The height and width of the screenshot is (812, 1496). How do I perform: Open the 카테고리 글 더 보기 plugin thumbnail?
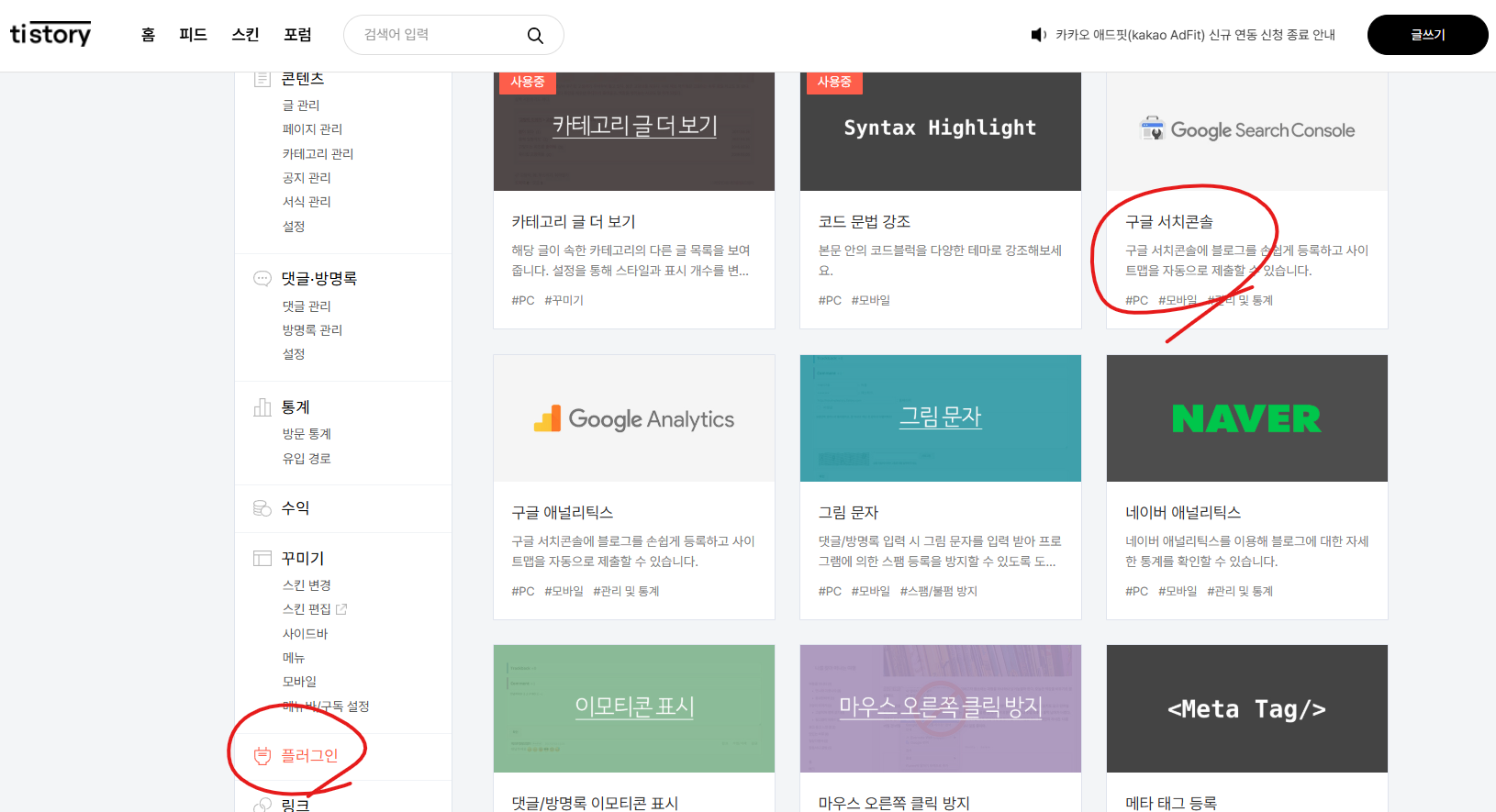tap(634, 131)
